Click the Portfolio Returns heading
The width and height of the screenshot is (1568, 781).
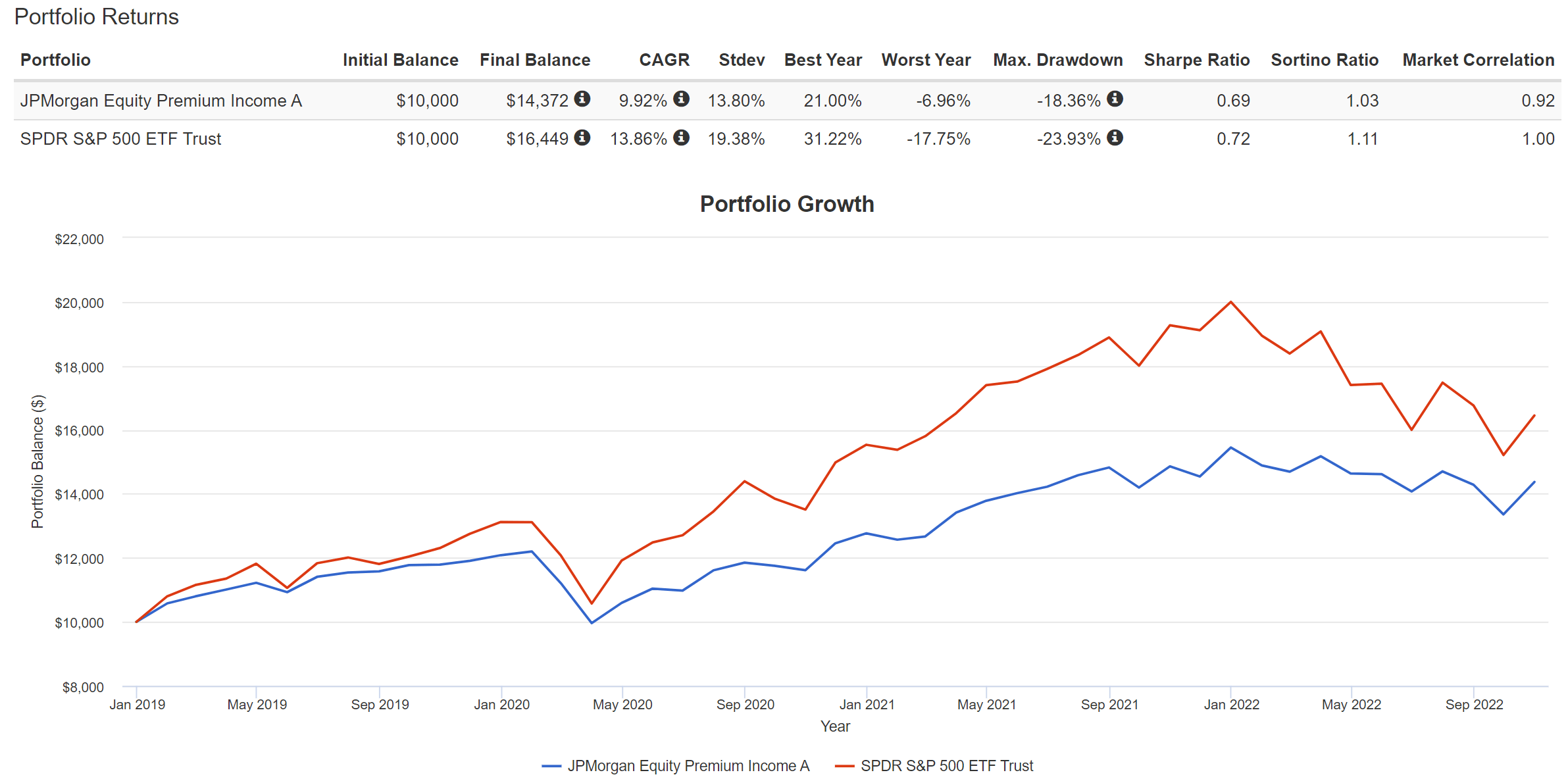click(97, 16)
